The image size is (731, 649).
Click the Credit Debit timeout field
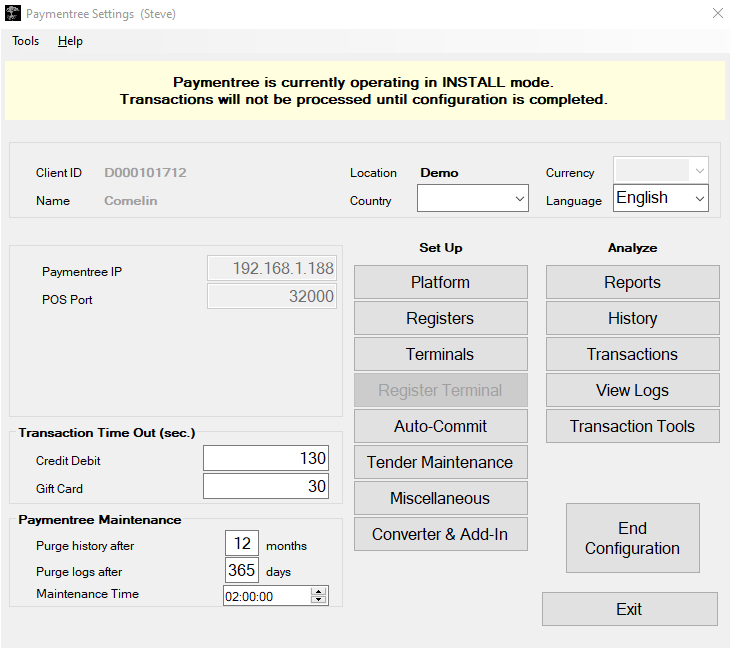tap(266, 458)
